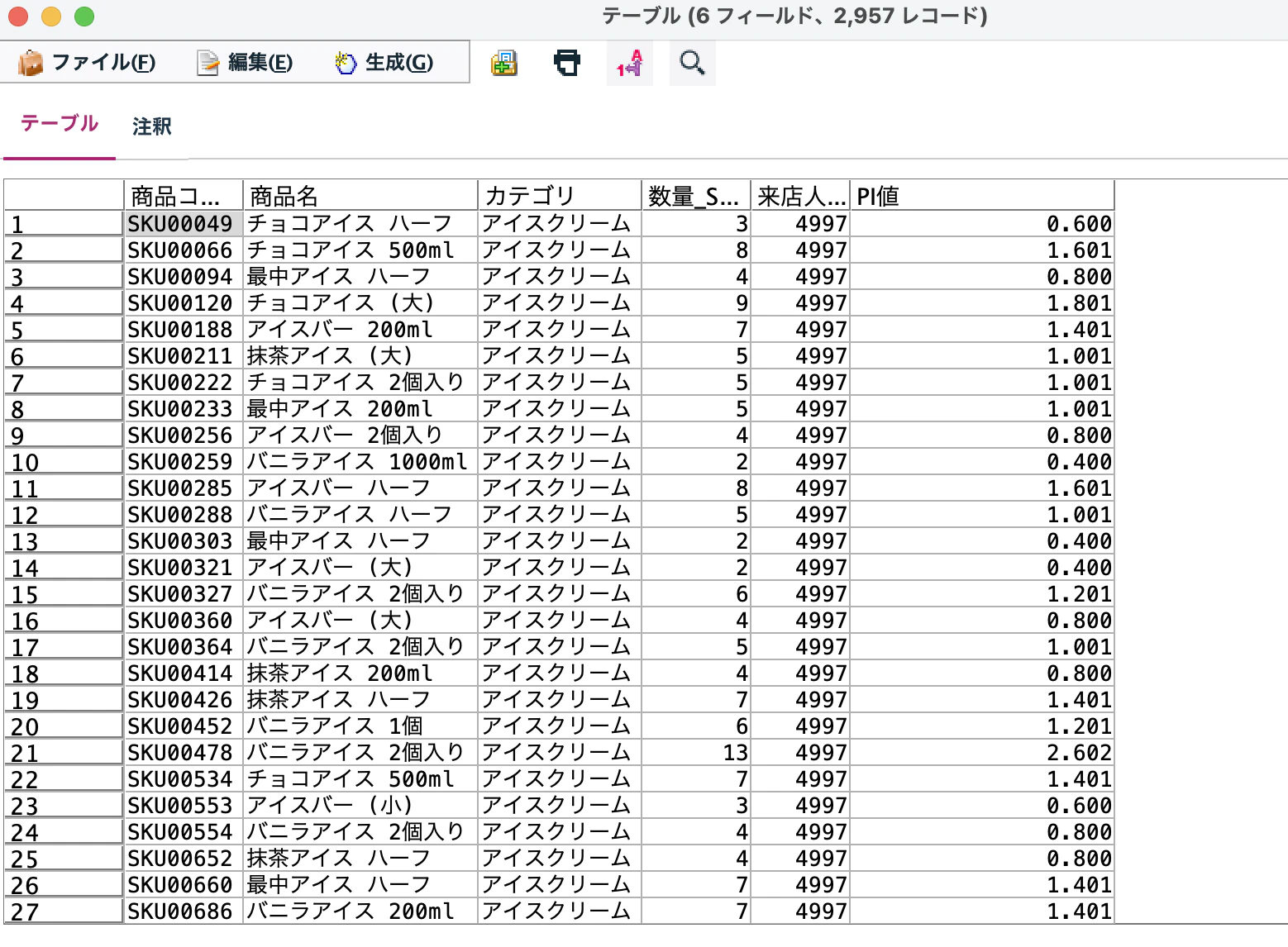The height and width of the screenshot is (947, 1288).
Task: Click カテゴリ cell in row 1
Action: coord(560,224)
